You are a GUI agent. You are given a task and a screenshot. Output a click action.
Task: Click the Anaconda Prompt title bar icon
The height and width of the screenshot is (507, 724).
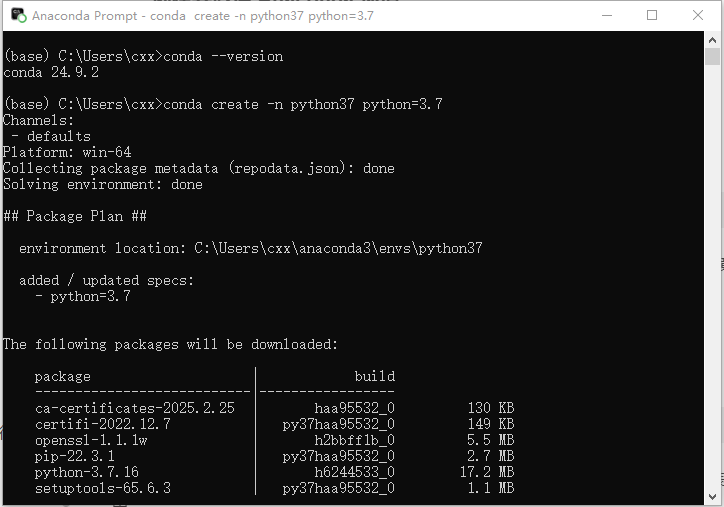click(18, 15)
